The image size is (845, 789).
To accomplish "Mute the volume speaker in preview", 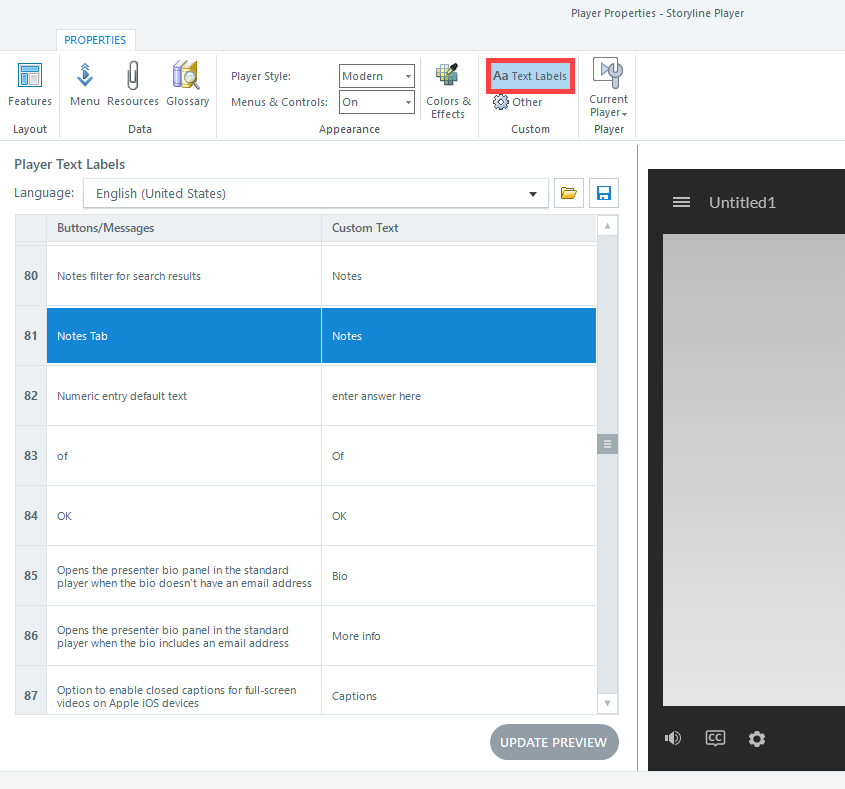I will 673,738.
